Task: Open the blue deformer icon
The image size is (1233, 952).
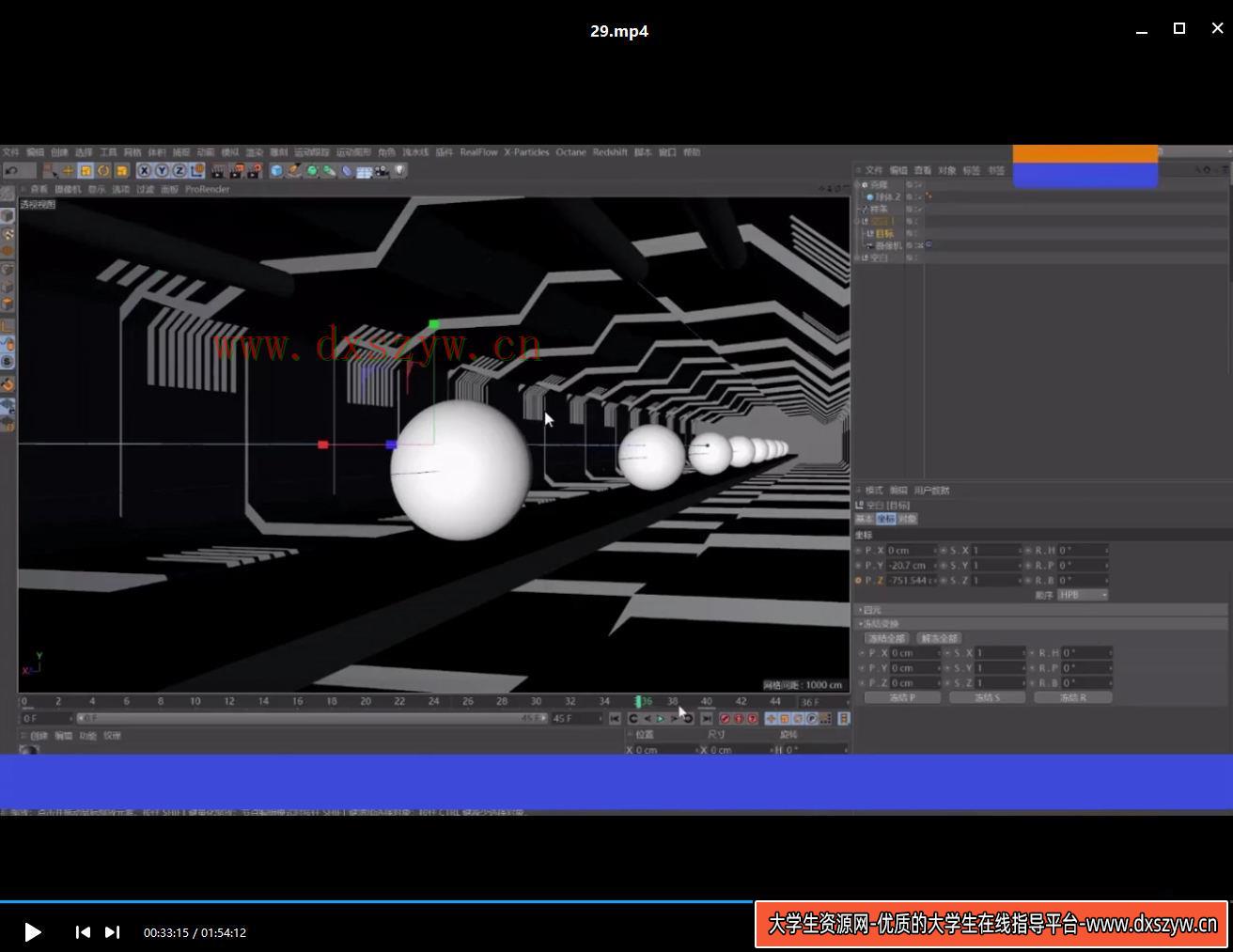Action: 347,170
